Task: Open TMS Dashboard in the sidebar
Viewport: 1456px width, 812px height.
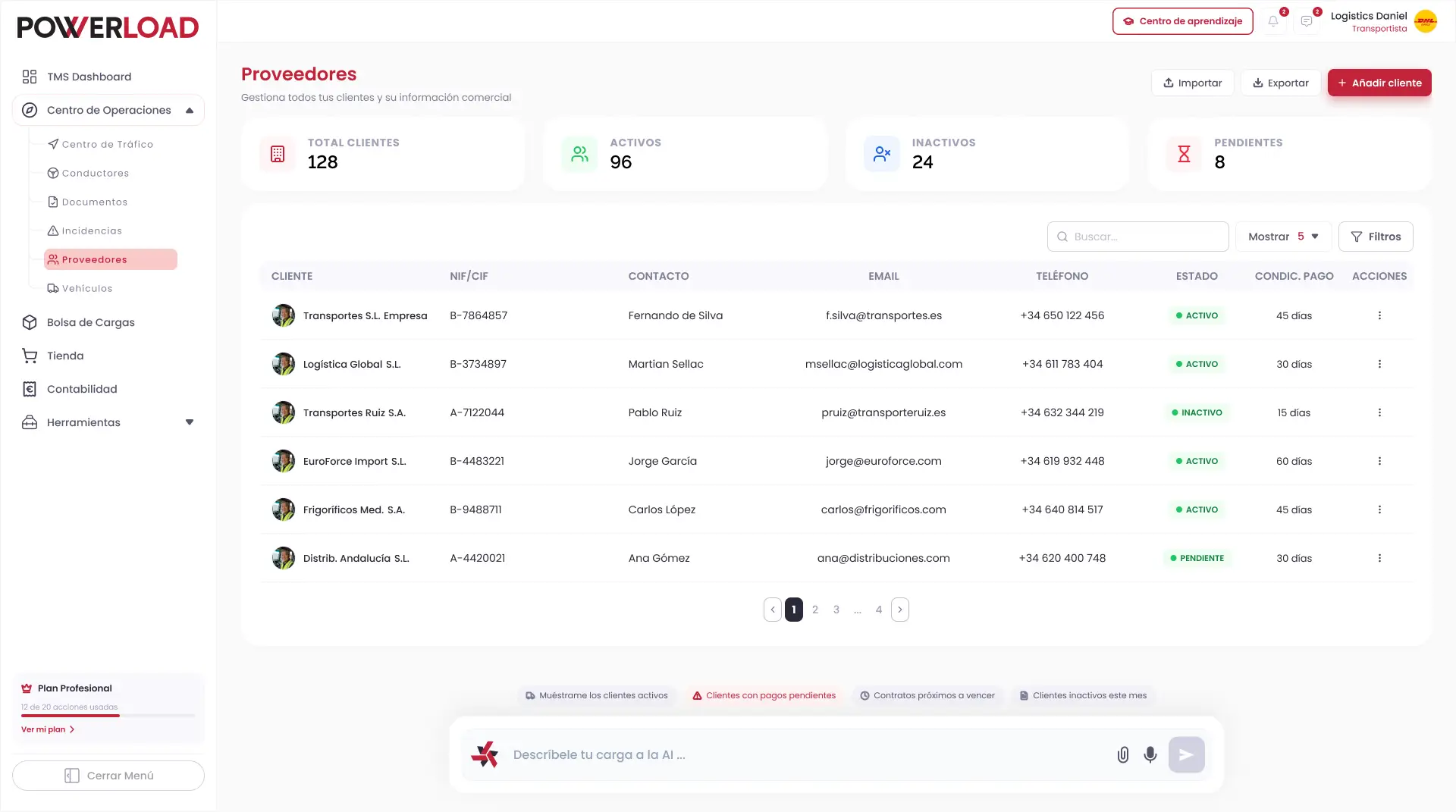Action: [x=108, y=77]
